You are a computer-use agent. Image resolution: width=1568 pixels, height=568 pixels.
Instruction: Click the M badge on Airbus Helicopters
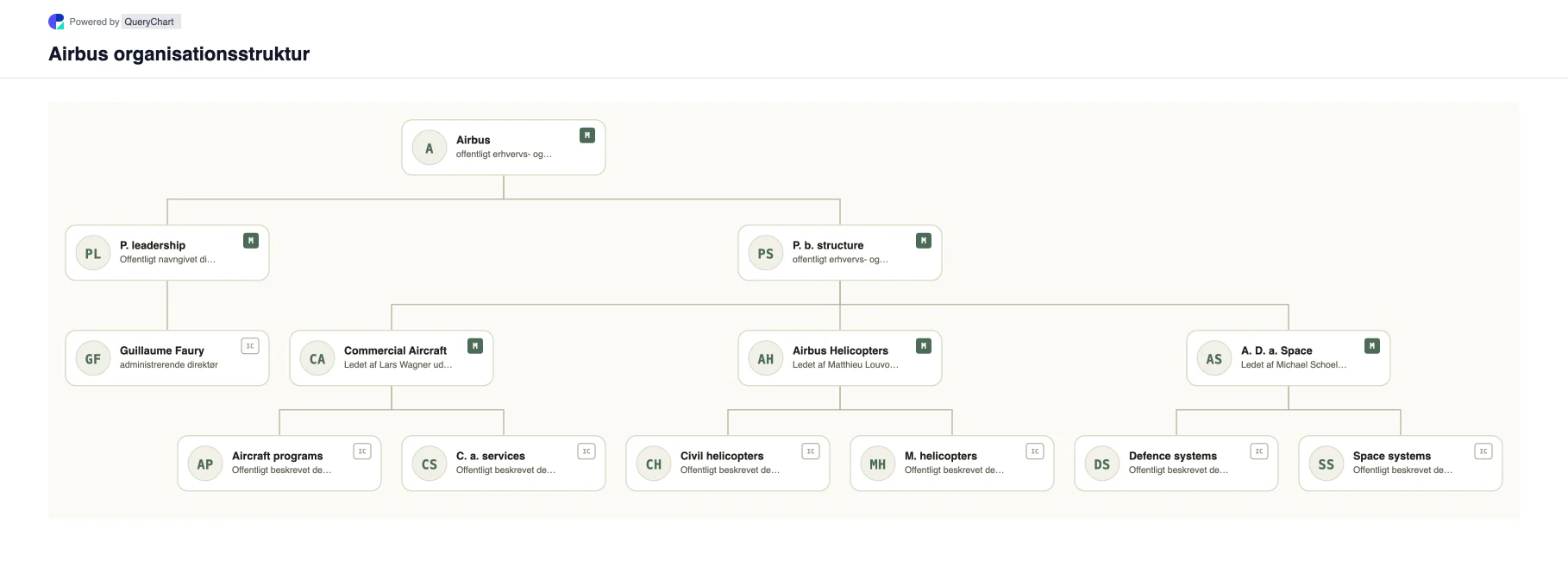924,346
